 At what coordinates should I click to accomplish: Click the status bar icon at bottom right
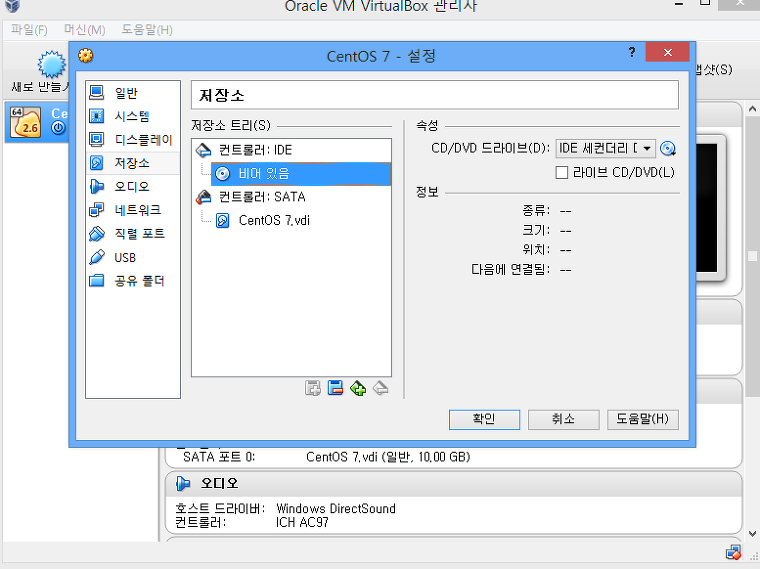coord(733,553)
